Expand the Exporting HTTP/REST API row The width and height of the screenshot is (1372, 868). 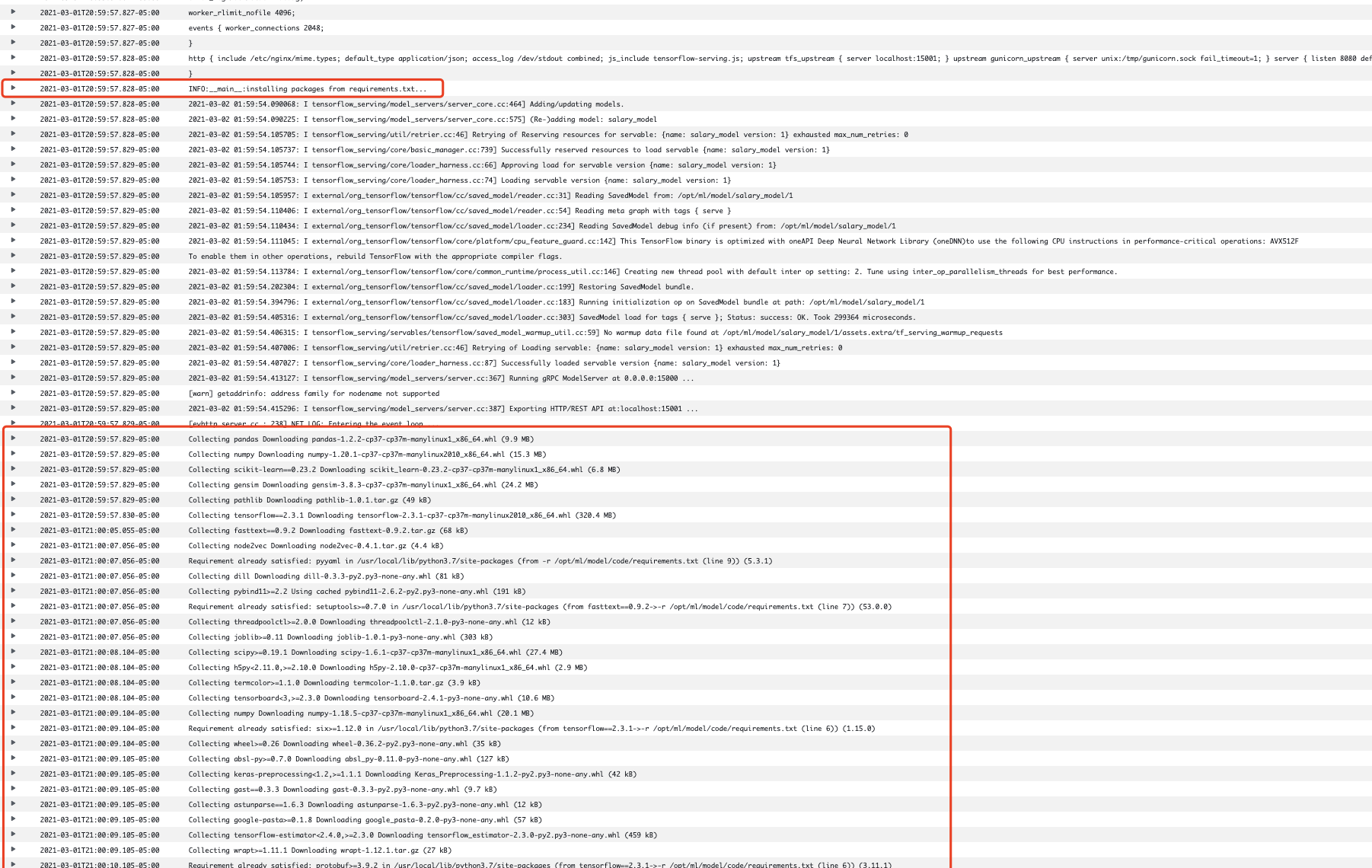pyautogui.click(x=13, y=408)
